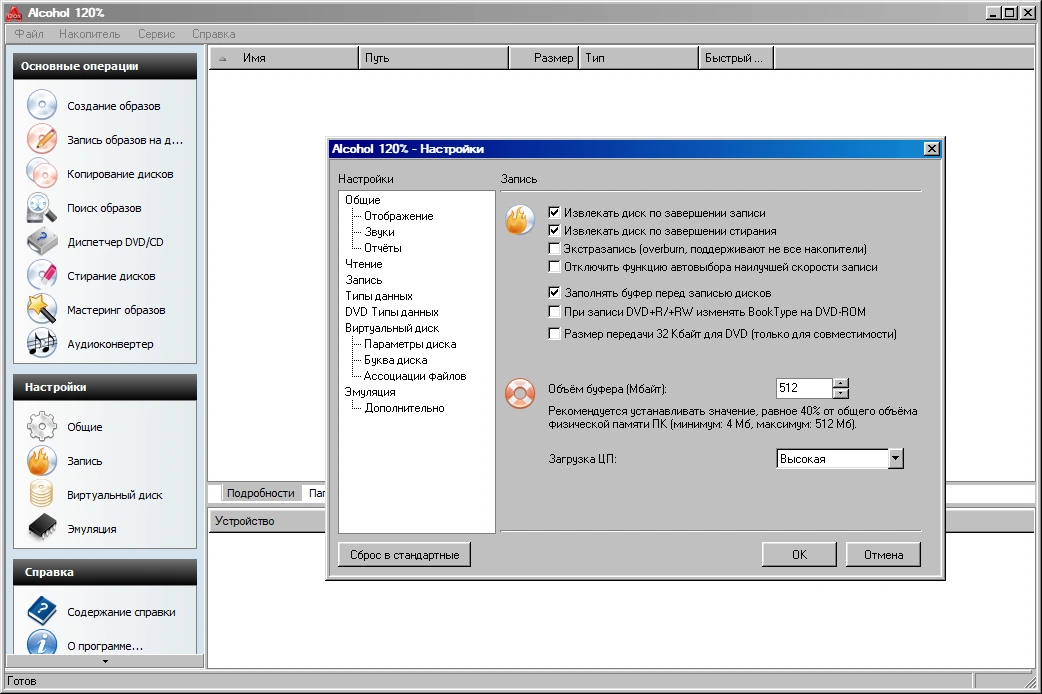This screenshot has height=694, width=1042.
Task: Click the Содержание справки book icon
Action: tap(41, 611)
